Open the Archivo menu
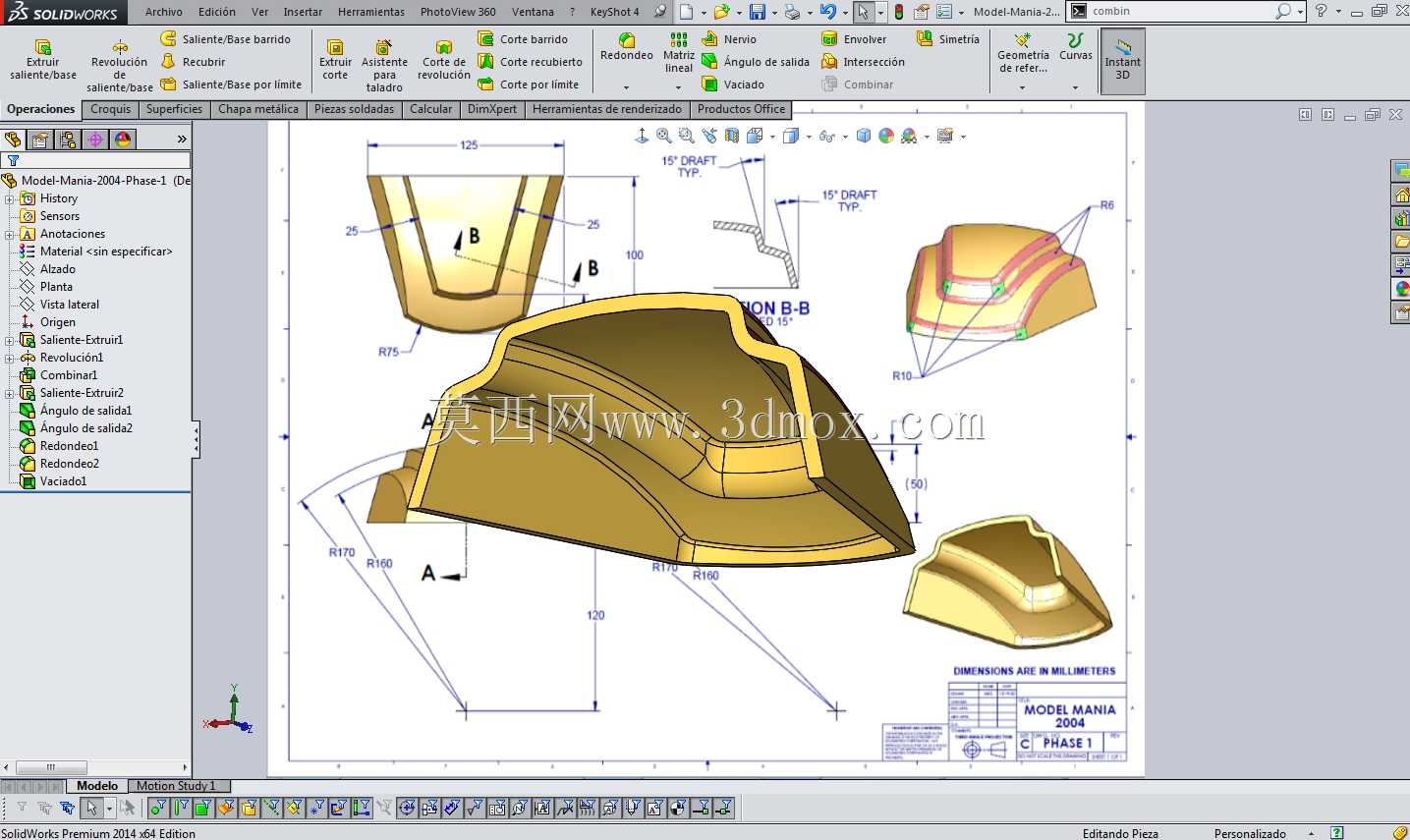The width and height of the screenshot is (1410, 840). tap(163, 12)
